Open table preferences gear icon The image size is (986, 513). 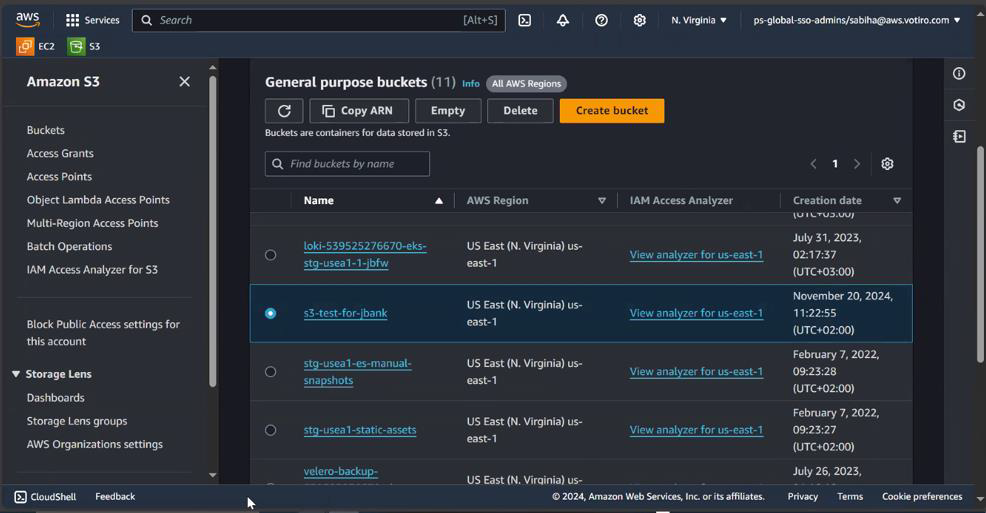pos(887,163)
